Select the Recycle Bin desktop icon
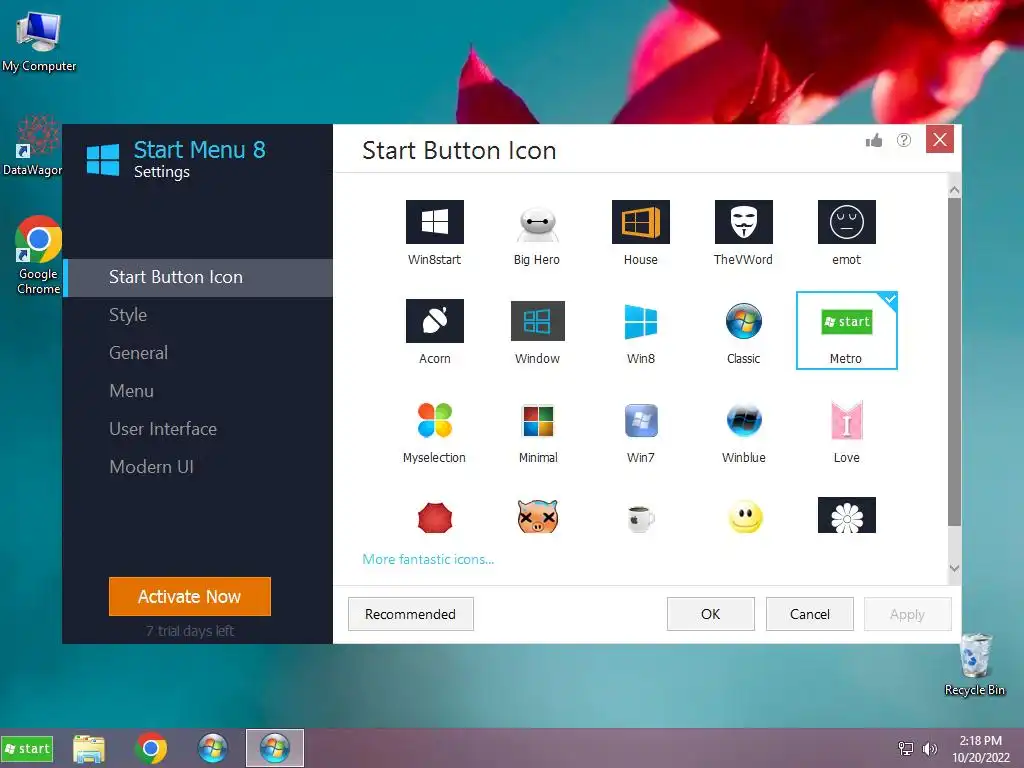The width and height of the screenshot is (1024, 768). point(974,665)
